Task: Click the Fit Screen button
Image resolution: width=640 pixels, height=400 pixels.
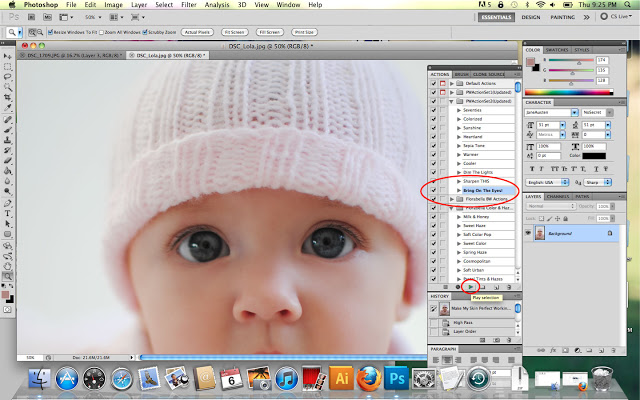Action: coord(235,32)
